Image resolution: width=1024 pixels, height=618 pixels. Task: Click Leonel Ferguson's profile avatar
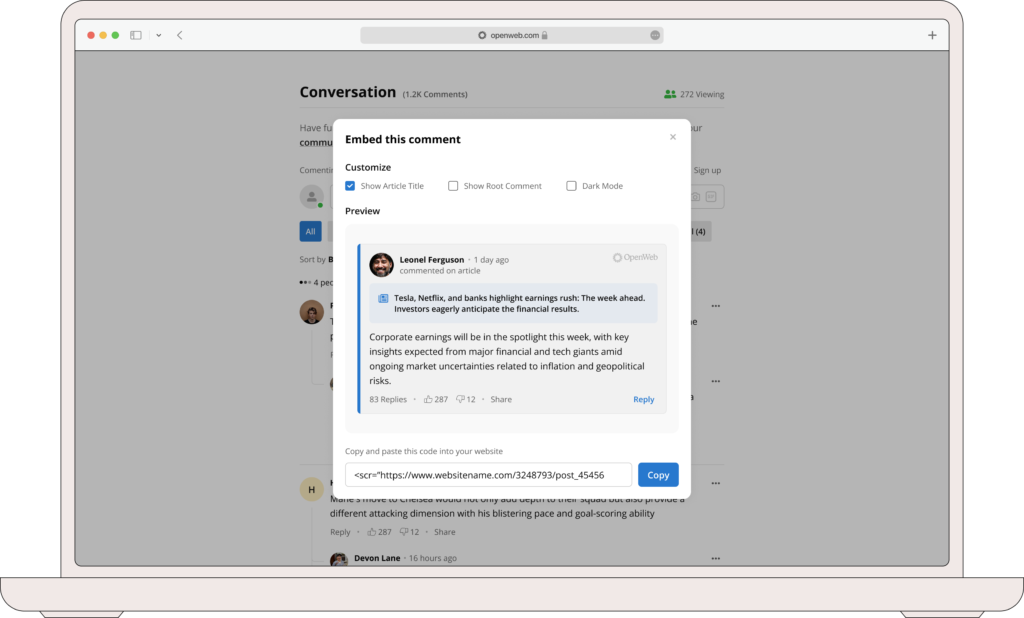(x=381, y=264)
